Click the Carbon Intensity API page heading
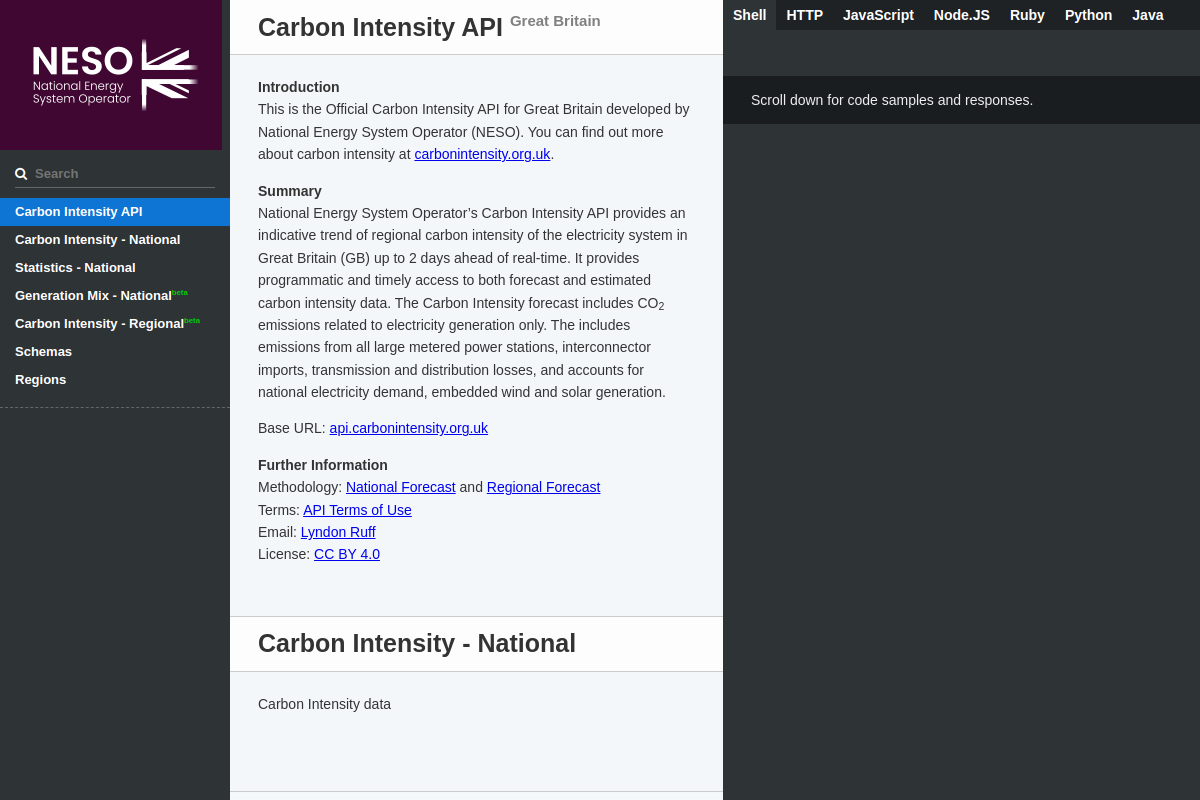This screenshot has width=1200, height=800. [x=380, y=27]
